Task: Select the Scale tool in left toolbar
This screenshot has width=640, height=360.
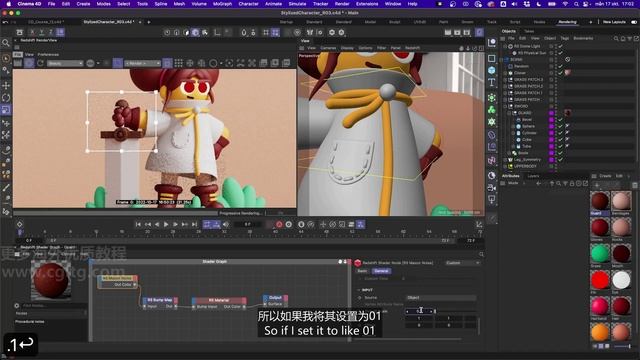Action: click(6, 110)
